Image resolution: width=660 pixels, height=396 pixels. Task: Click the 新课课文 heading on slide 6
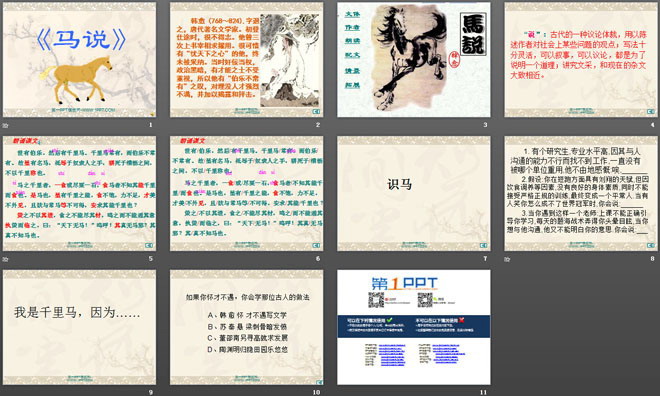pos(192,141)
